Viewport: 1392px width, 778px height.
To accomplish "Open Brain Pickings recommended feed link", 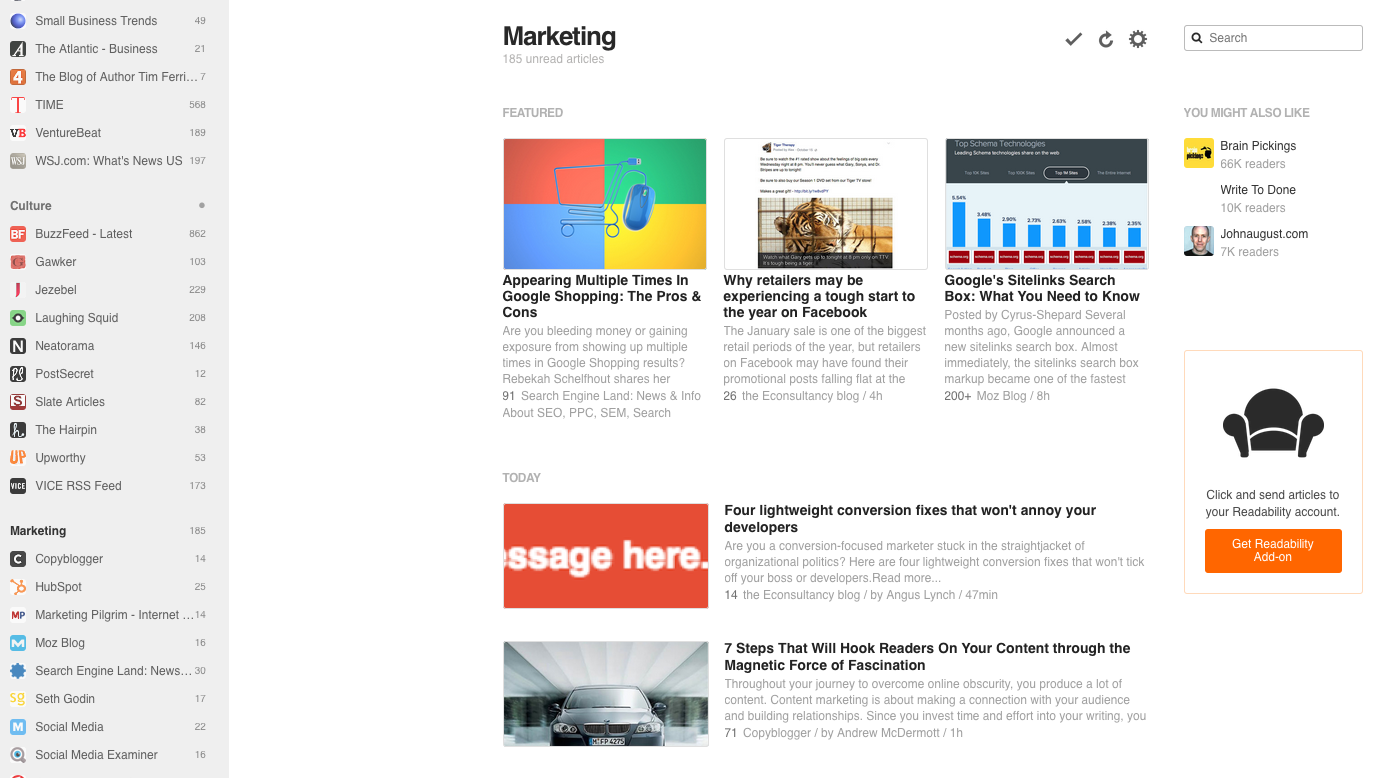I will tap(1258, 146).
